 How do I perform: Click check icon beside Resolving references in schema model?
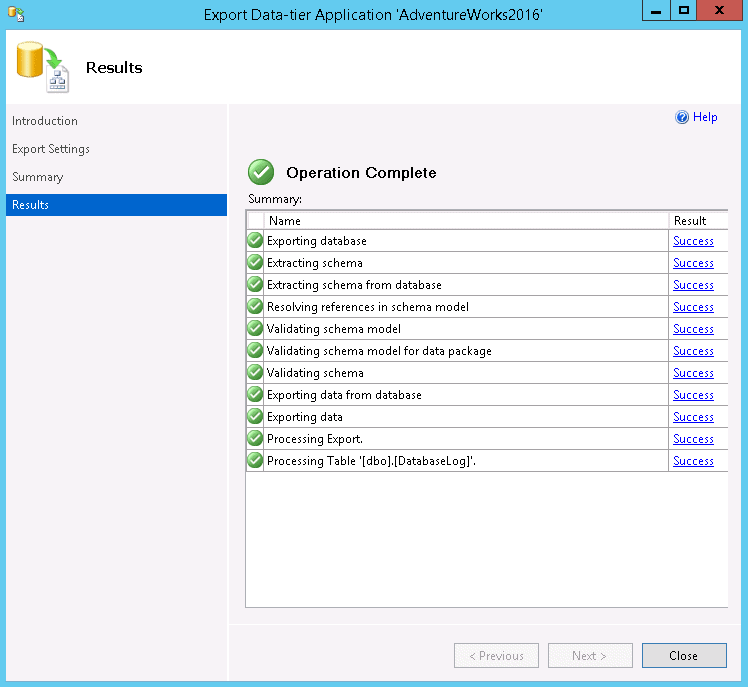click(x=255, y=306)
